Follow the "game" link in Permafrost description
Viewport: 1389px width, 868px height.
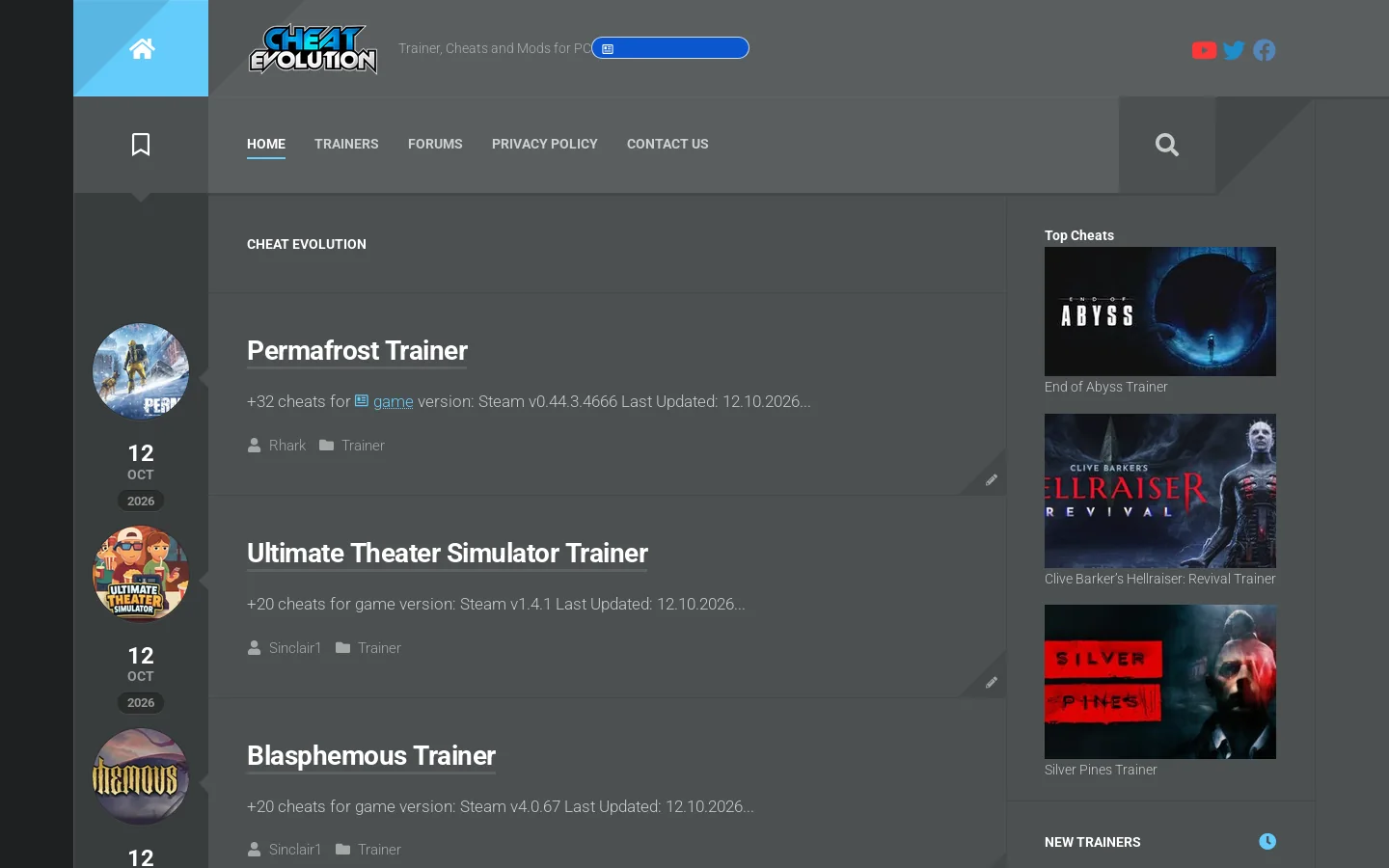[x=393, y=401]
